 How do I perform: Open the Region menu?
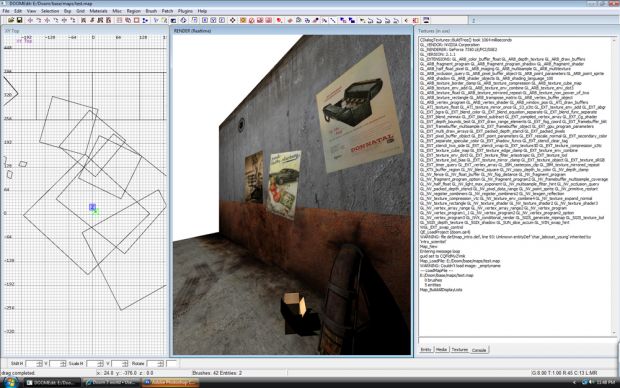coord(134,11)
